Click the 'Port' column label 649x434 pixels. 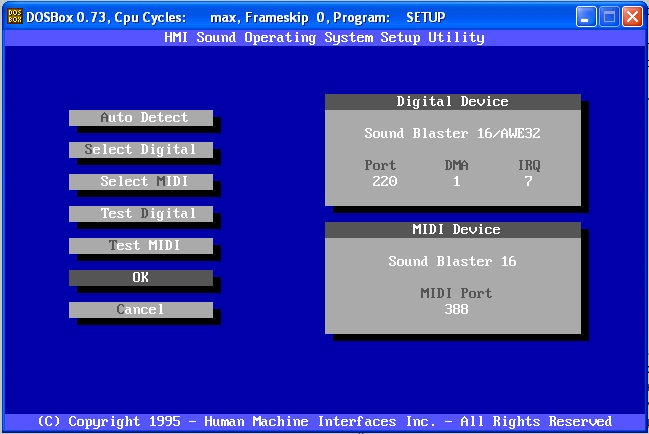tap(380, 165)
